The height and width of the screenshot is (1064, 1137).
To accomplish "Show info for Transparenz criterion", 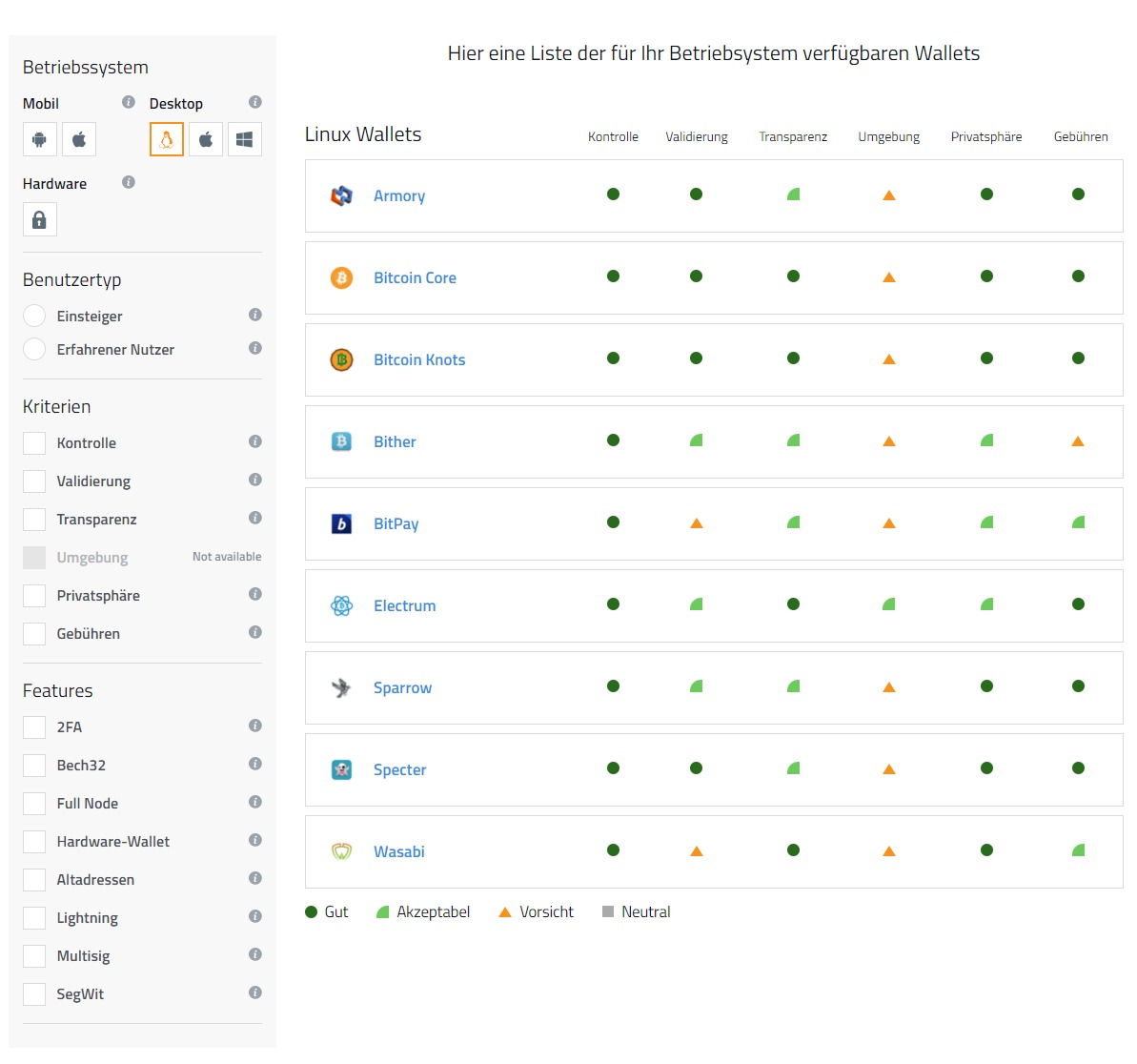I will pyautogui.click(x=255, y=518).
